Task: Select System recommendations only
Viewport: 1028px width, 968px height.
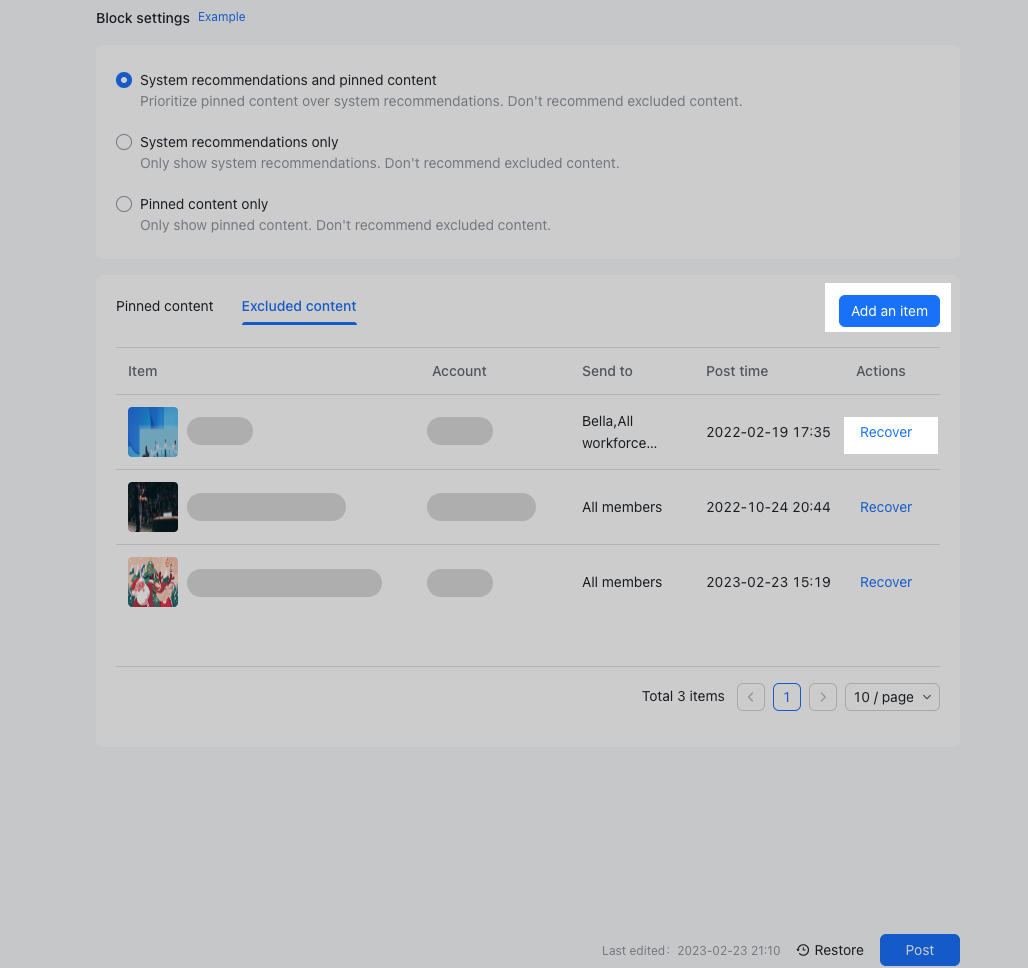Action: coord(123,142)
